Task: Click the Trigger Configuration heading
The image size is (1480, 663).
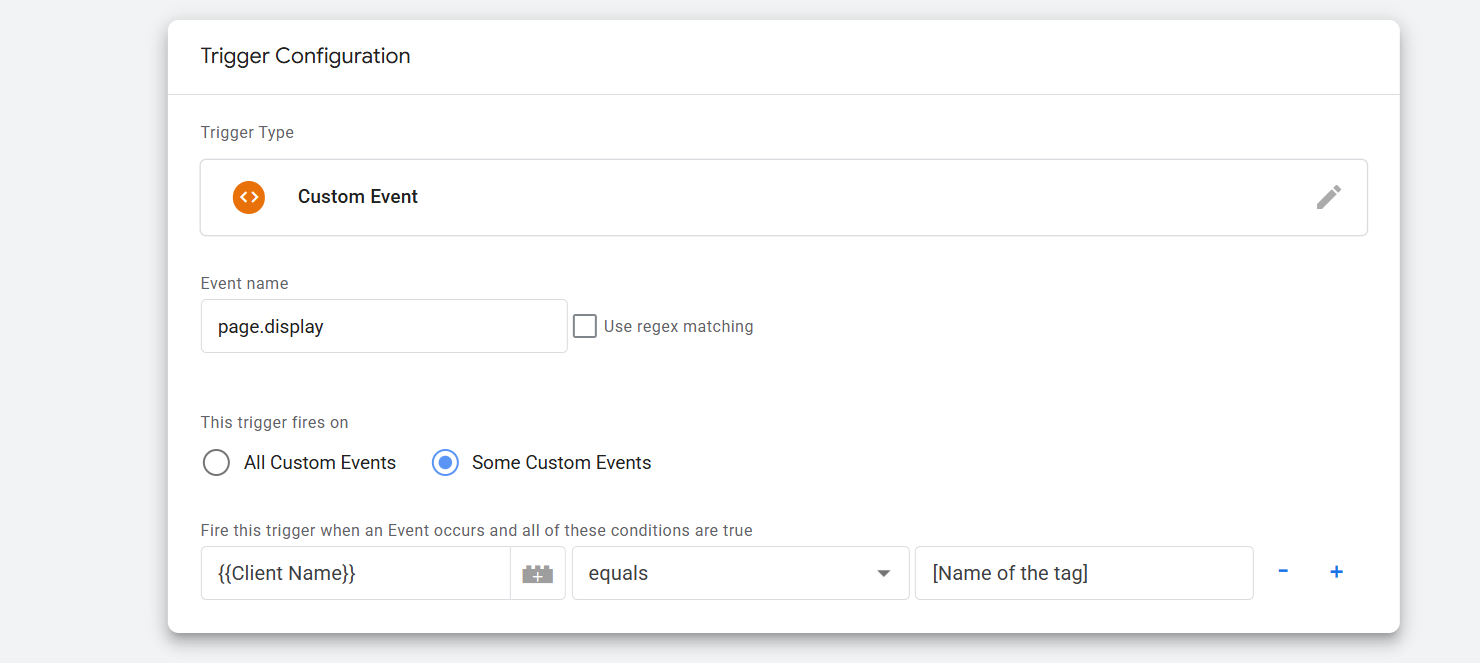Action: pos(305,56)
